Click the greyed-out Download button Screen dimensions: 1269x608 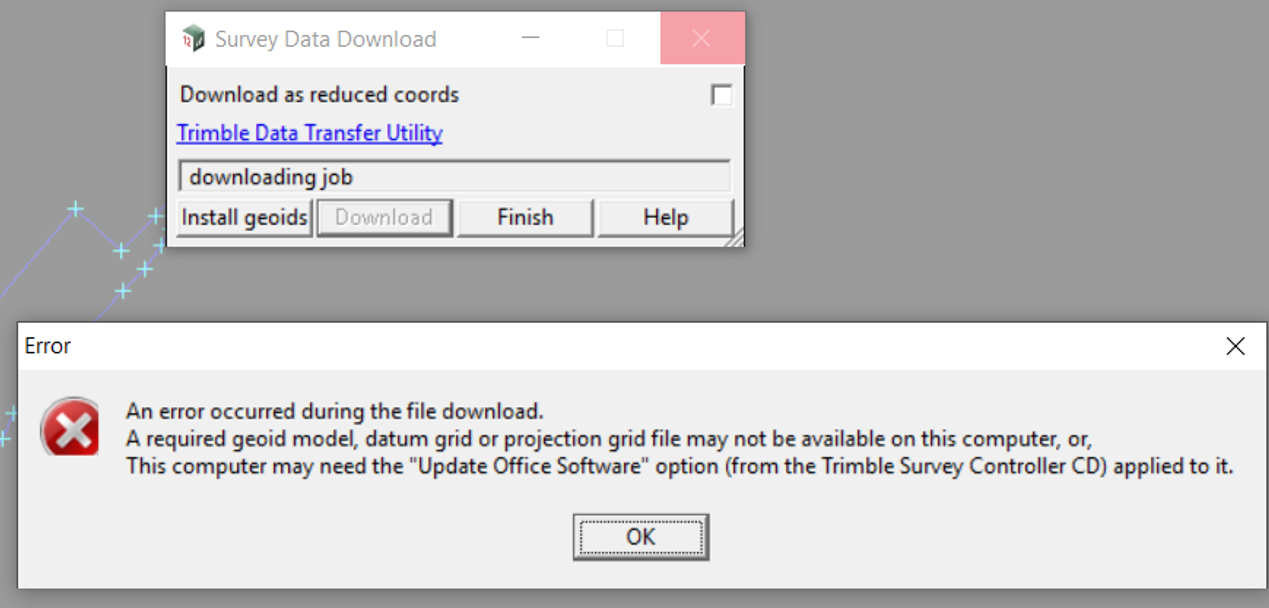(384, 217)
